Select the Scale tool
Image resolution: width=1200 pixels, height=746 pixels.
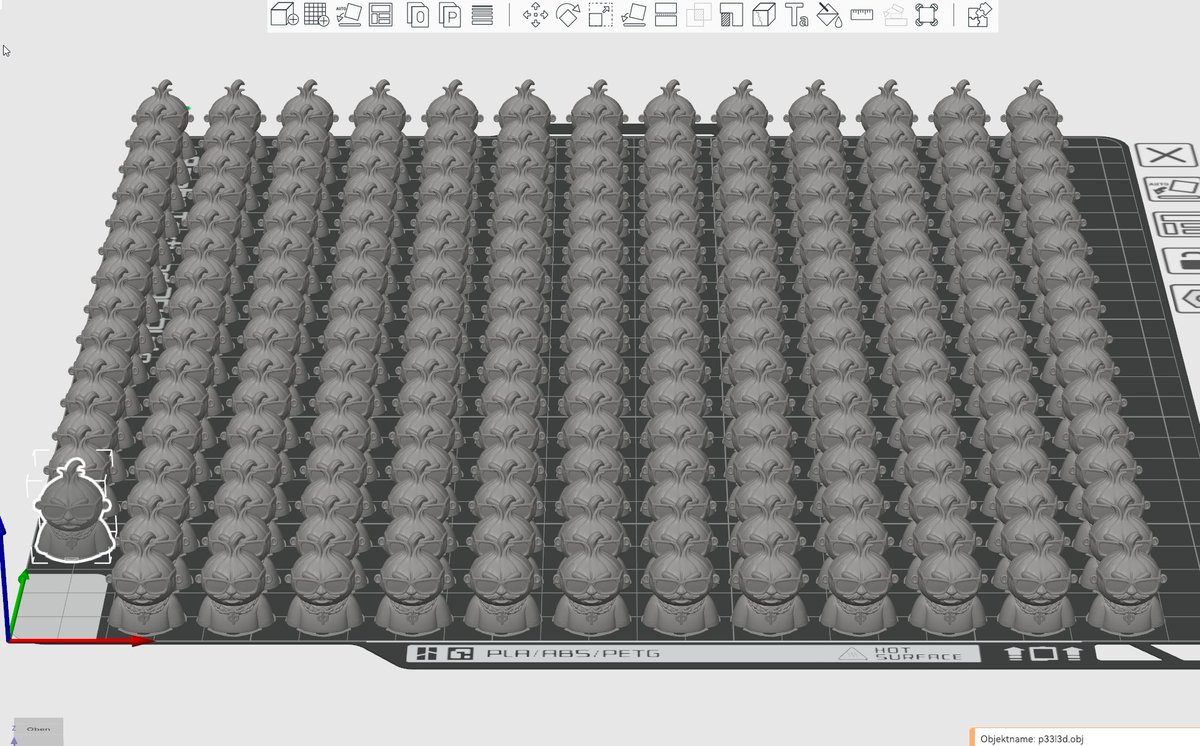click(600, 15)
